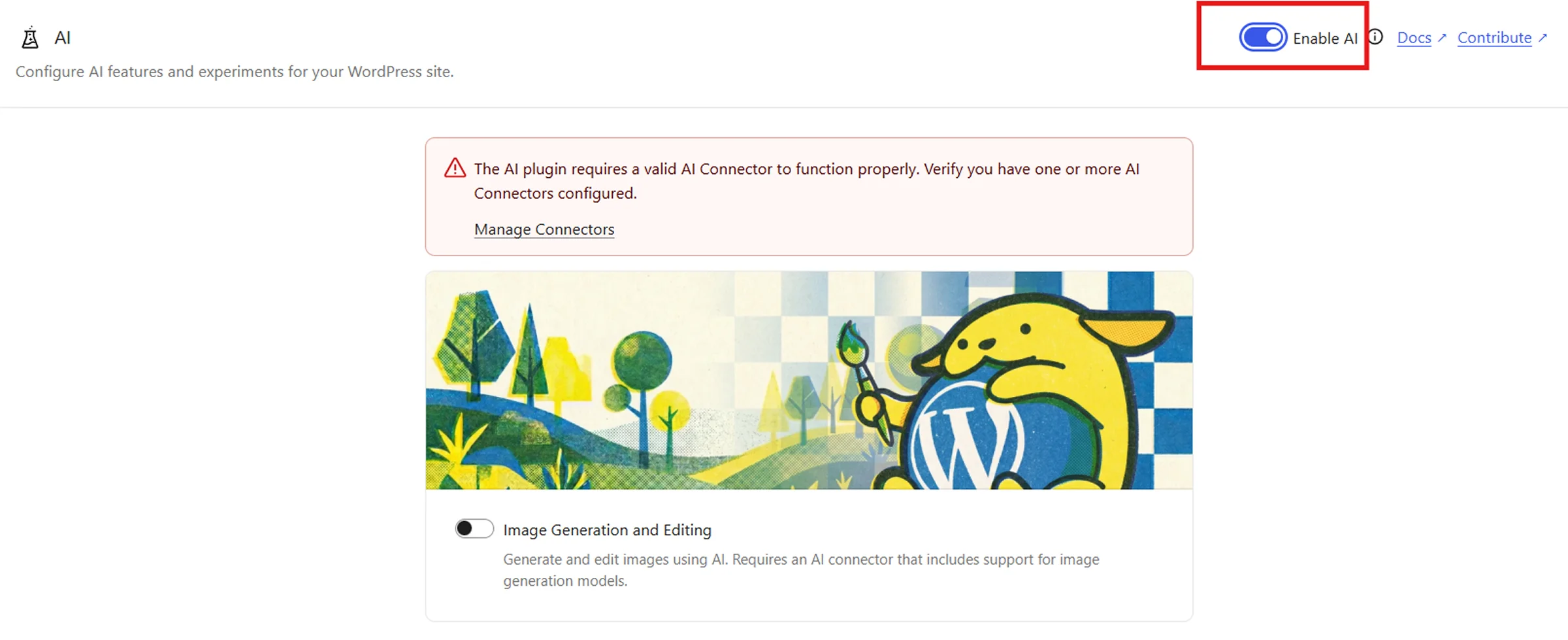Click the Wapuu painting banner image
Image resolution: width=1568 pixels, height=640 pixels.
pos(809,380)
